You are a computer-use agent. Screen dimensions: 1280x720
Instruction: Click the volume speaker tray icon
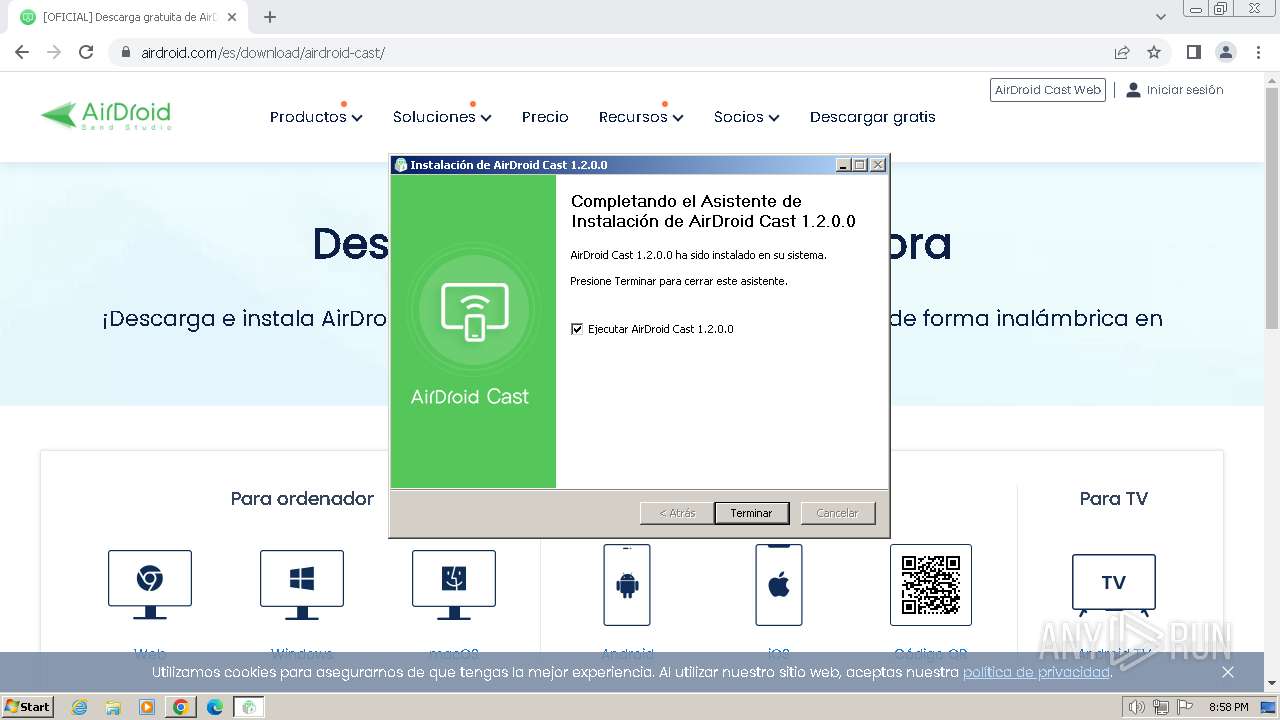1138,707
